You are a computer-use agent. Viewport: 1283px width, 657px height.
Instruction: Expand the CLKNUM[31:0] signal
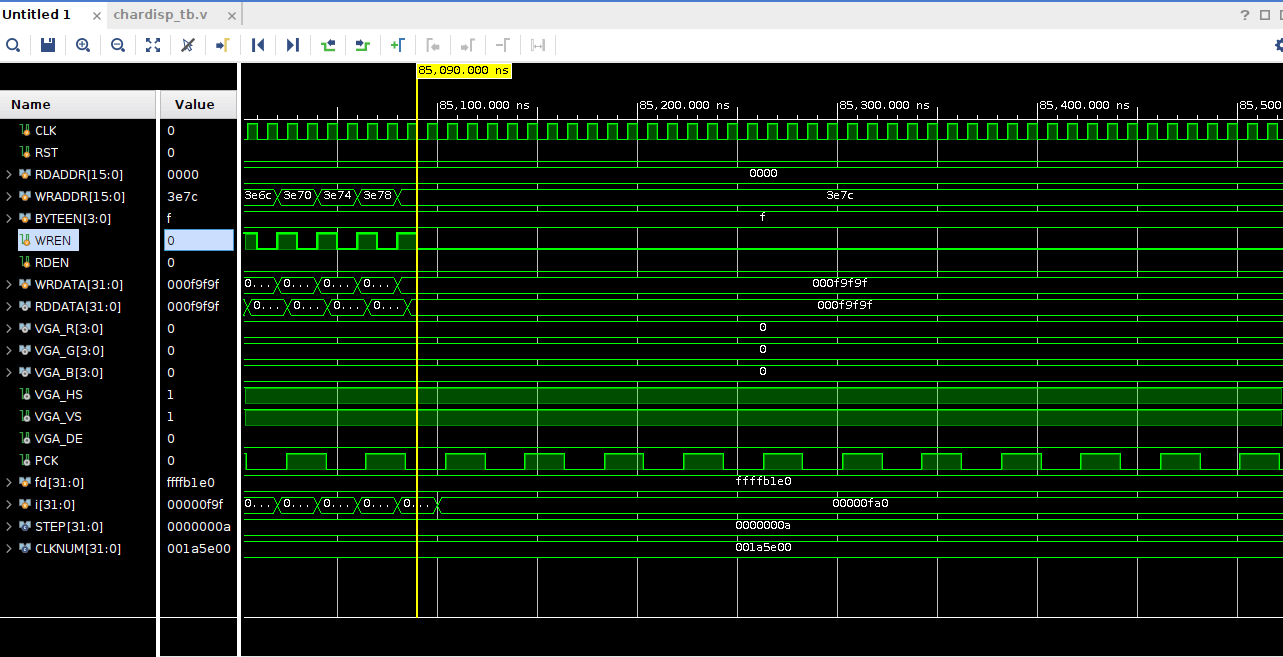9,548
